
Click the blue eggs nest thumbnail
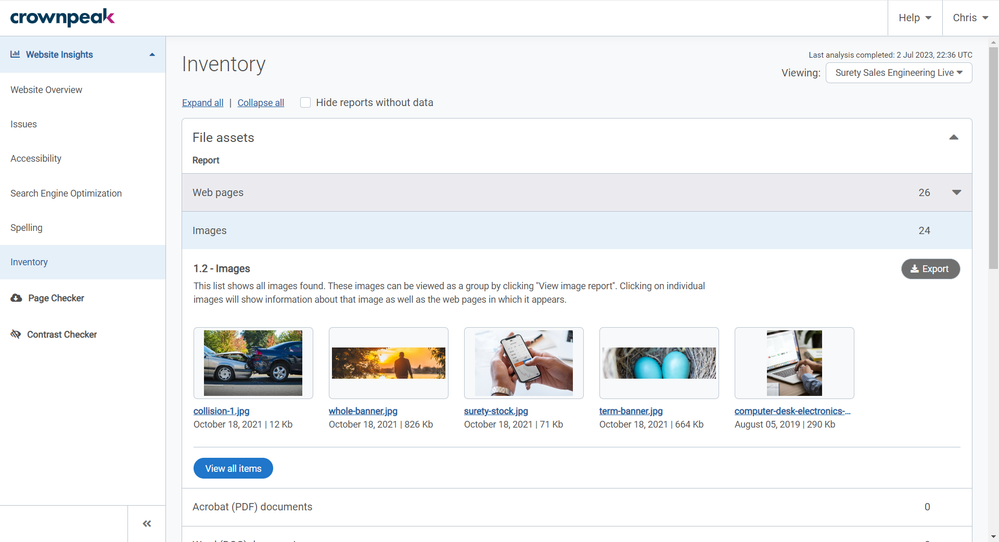[x=659, y=363]
